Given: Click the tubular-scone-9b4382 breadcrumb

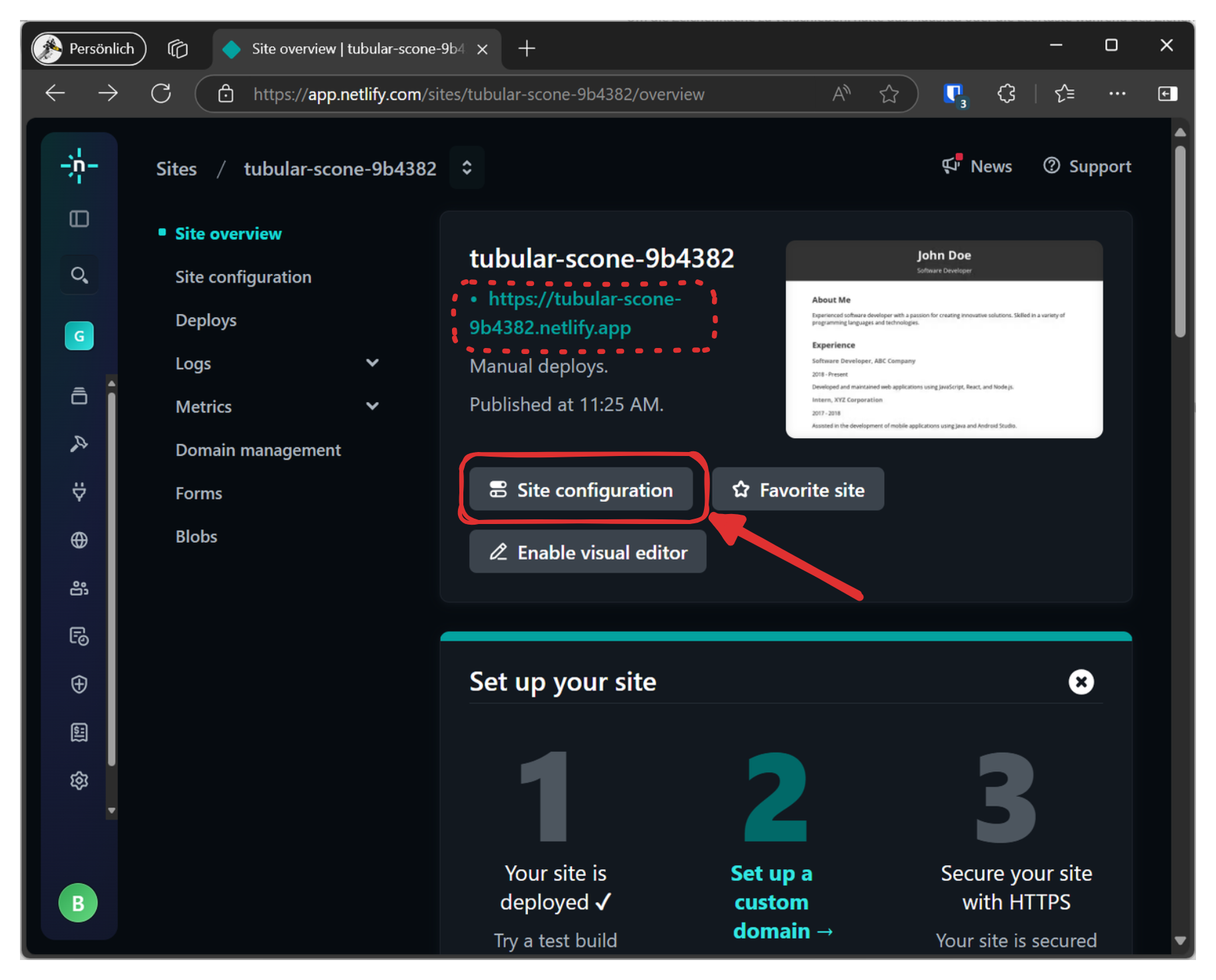Looking at the screenshot, I should (x=340, y=169).
